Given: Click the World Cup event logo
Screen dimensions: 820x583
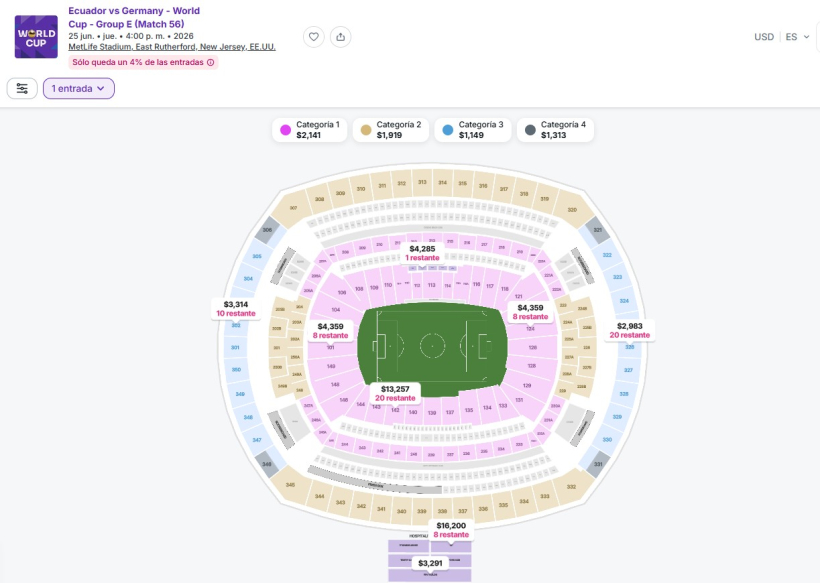Looking at the screenshot, I should pyautogui.click(x=36, y=36).
